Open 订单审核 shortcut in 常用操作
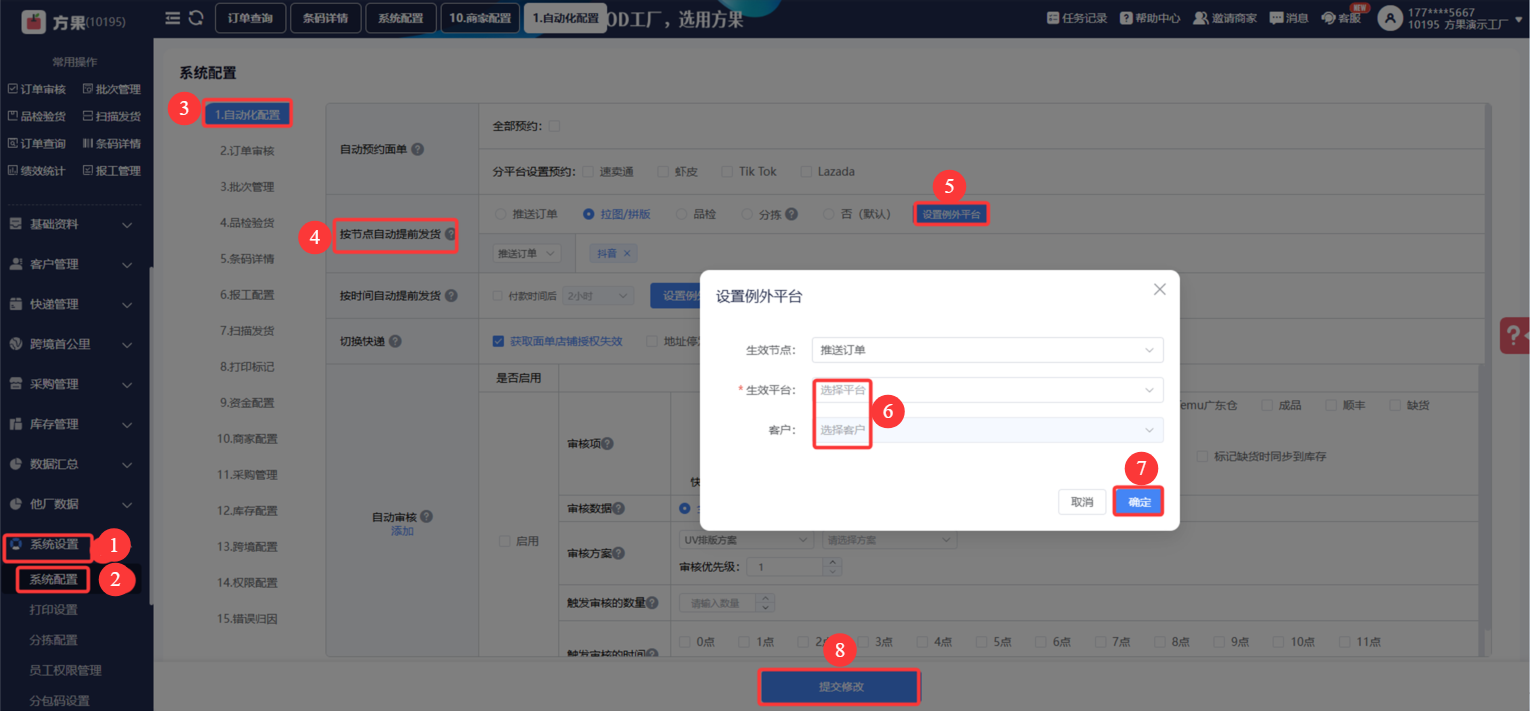This screenshot has width=1530, height=711. pos(36,89)
